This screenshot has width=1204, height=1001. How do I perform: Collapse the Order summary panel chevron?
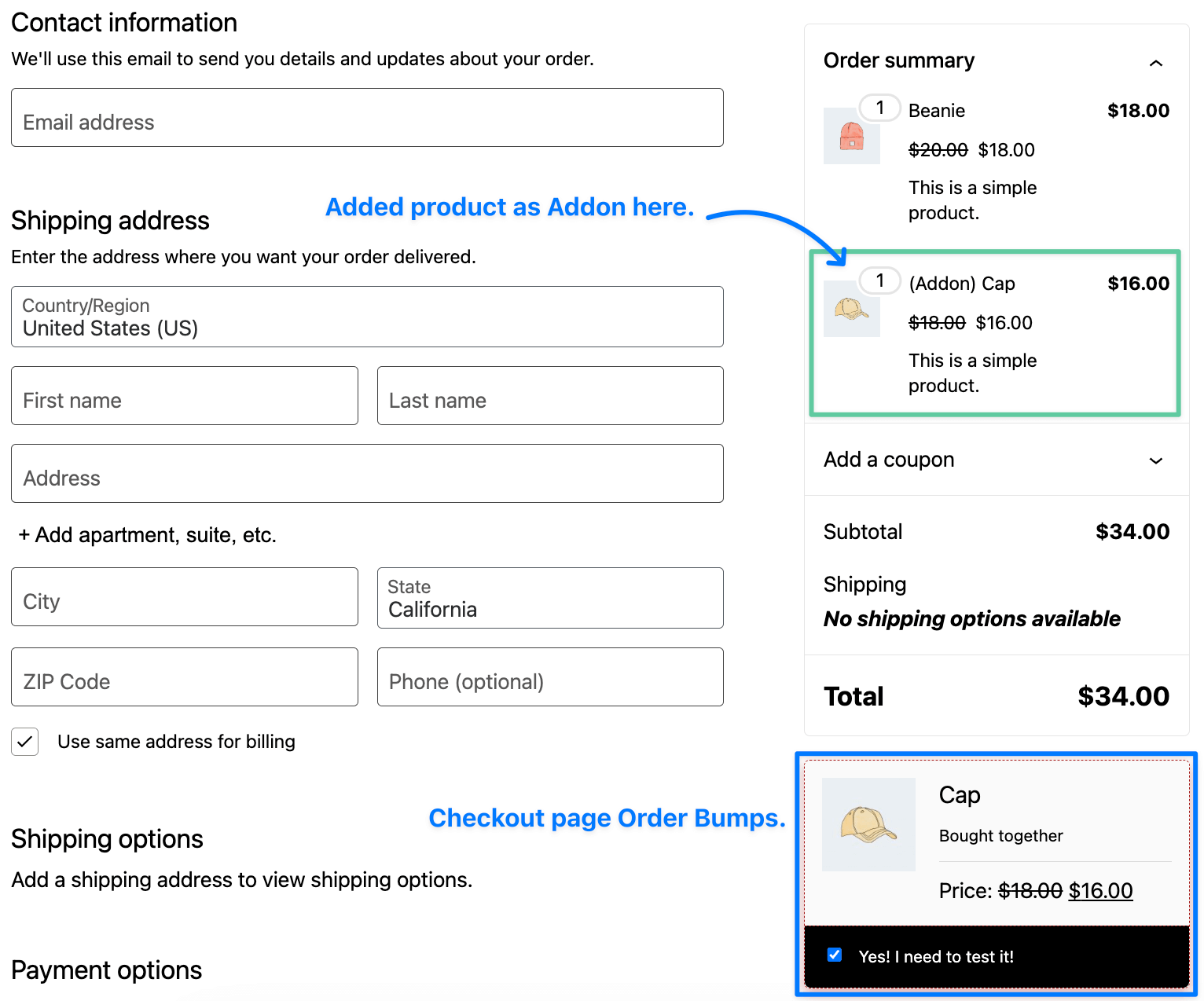pos(1155,63)
